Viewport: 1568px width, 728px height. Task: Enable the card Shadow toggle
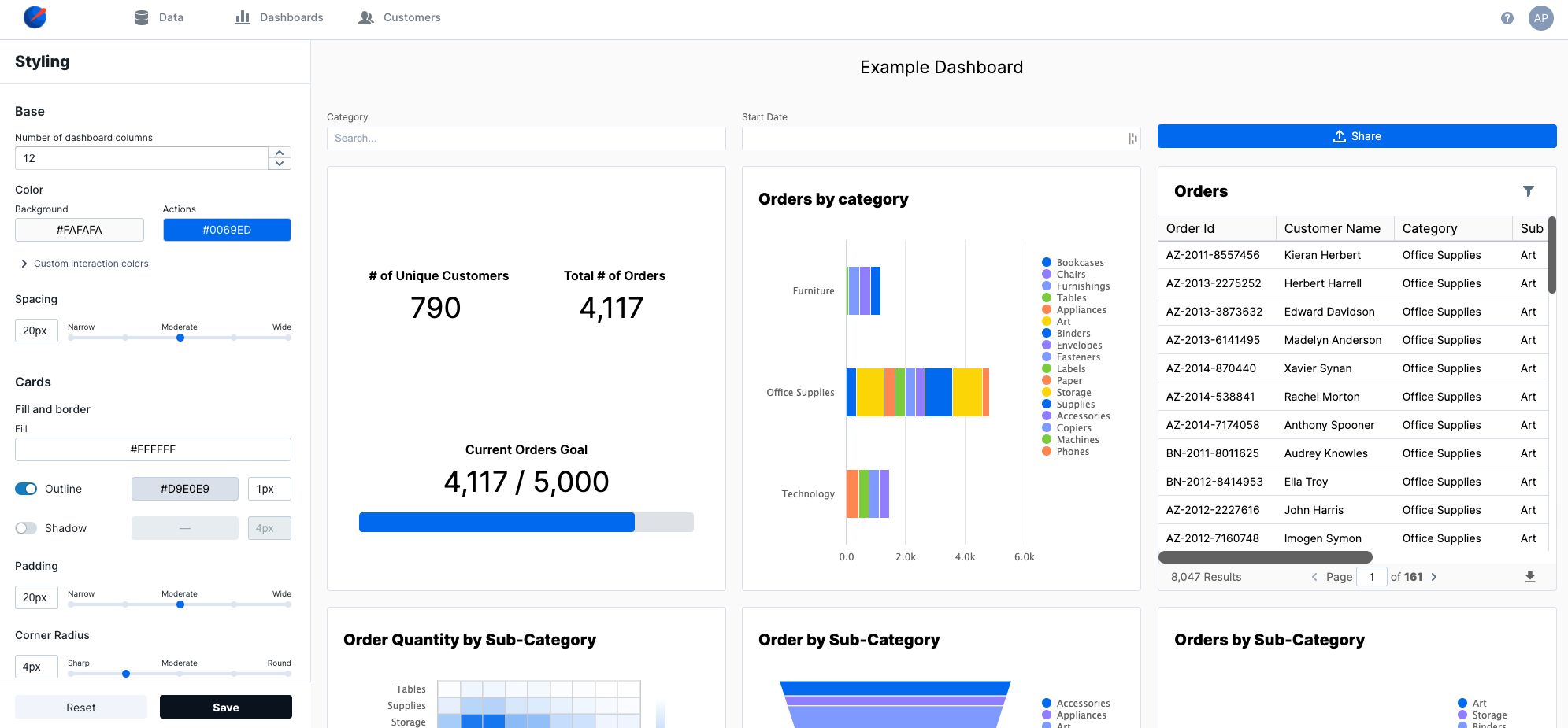pyautogui.click(x=26, y=528)
